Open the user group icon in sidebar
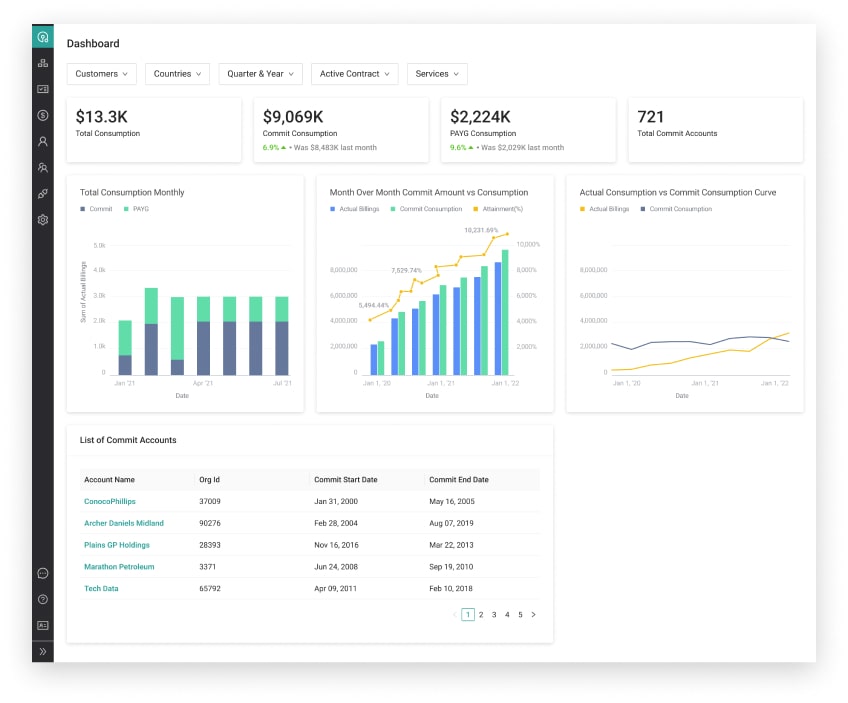This screenshot has height=703, width=848. (x=42, y=168)
